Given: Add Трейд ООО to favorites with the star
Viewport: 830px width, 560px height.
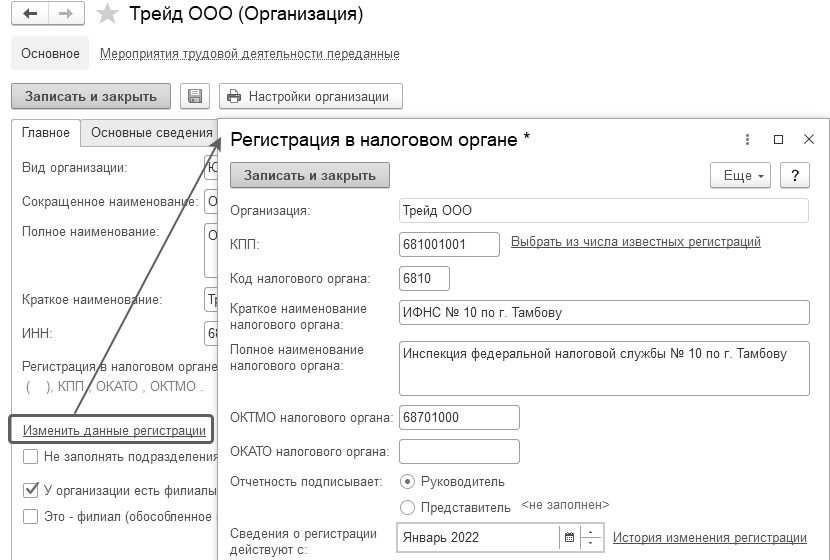Looking at the screenshot, I should coord(107,14).
